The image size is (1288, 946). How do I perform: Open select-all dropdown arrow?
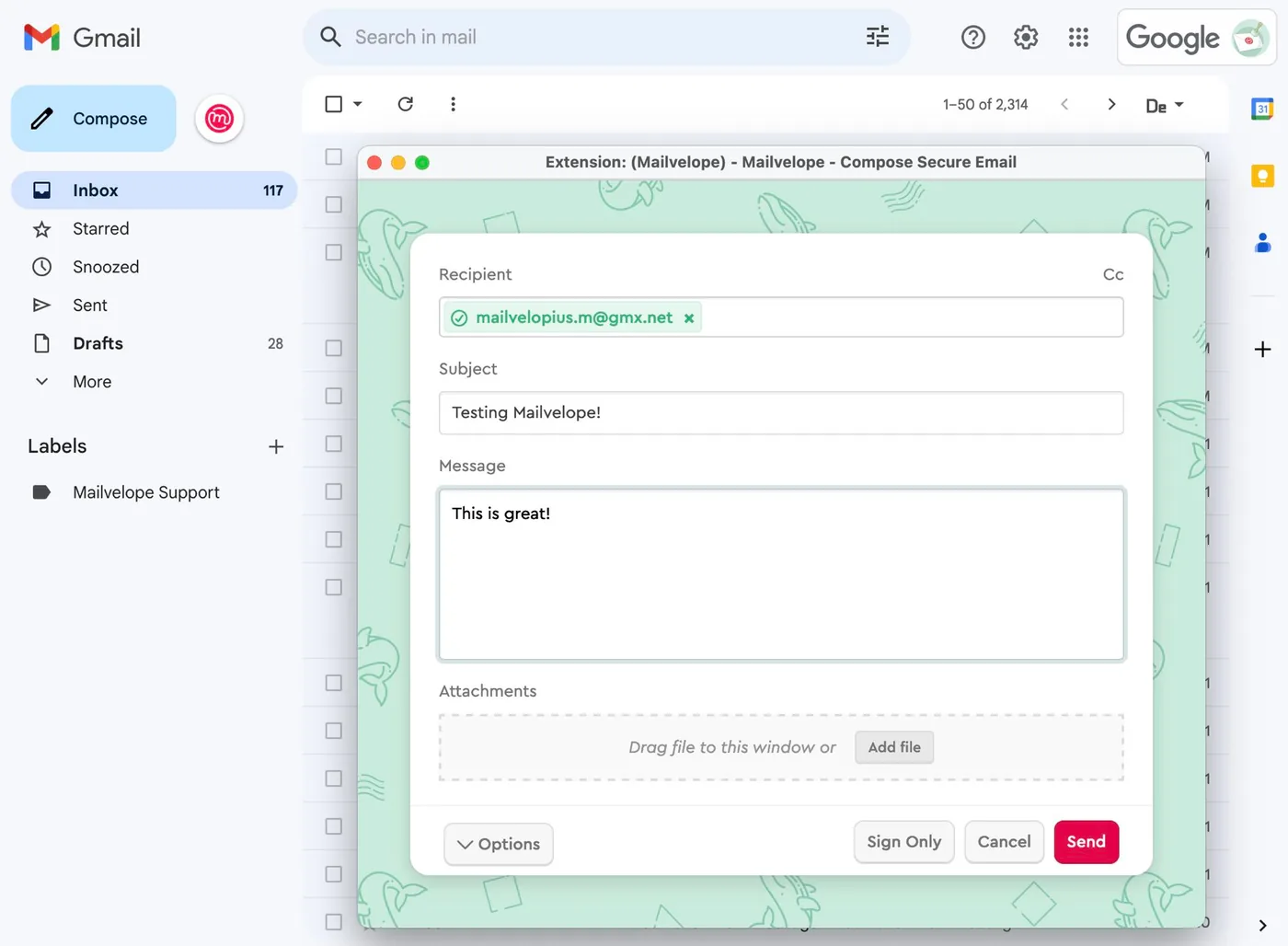[x=358, y=104]
